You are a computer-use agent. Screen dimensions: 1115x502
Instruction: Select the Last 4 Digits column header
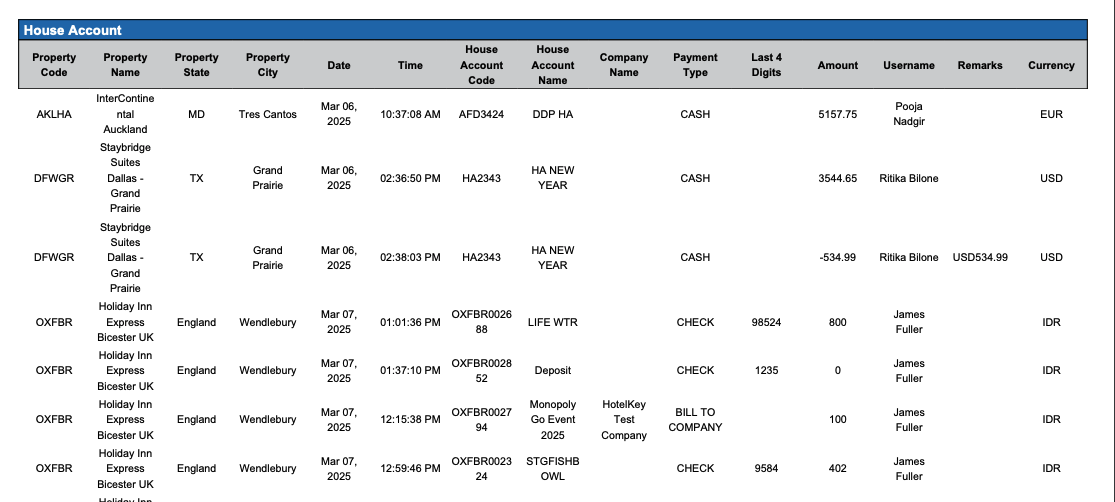(x=767, y=65)
